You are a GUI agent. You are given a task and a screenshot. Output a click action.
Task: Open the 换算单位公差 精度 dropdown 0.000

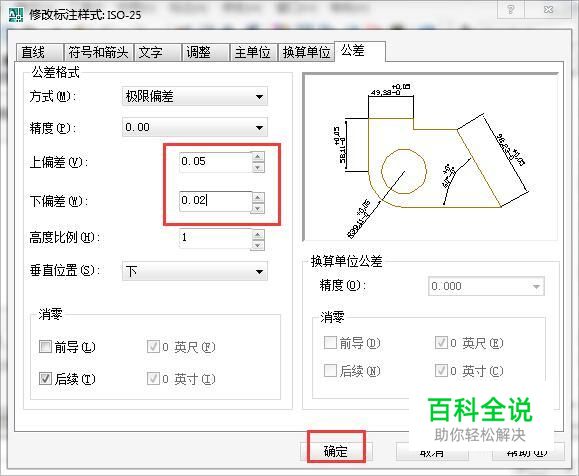coord(486,286)
